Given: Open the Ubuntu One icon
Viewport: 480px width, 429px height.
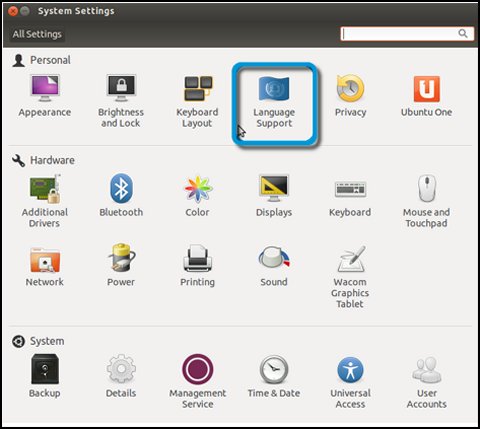Looking at the screenshot, I should [x=426, y=96].
